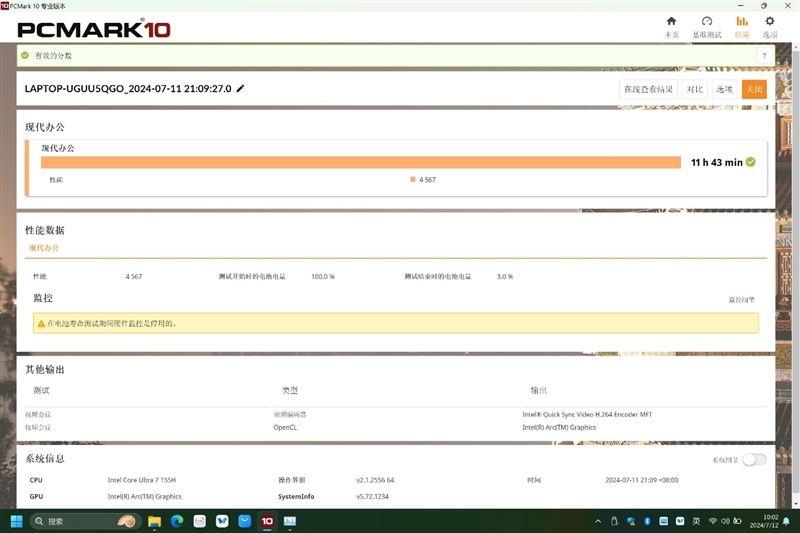Screen dimensions: 800x533
Task: Go to the PCMark 10 home page
Action: point(671,27)
